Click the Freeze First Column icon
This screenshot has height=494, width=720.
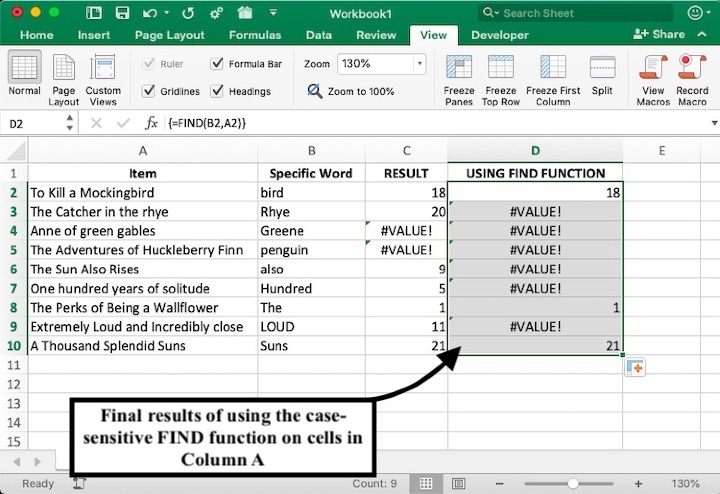[553, 68]
